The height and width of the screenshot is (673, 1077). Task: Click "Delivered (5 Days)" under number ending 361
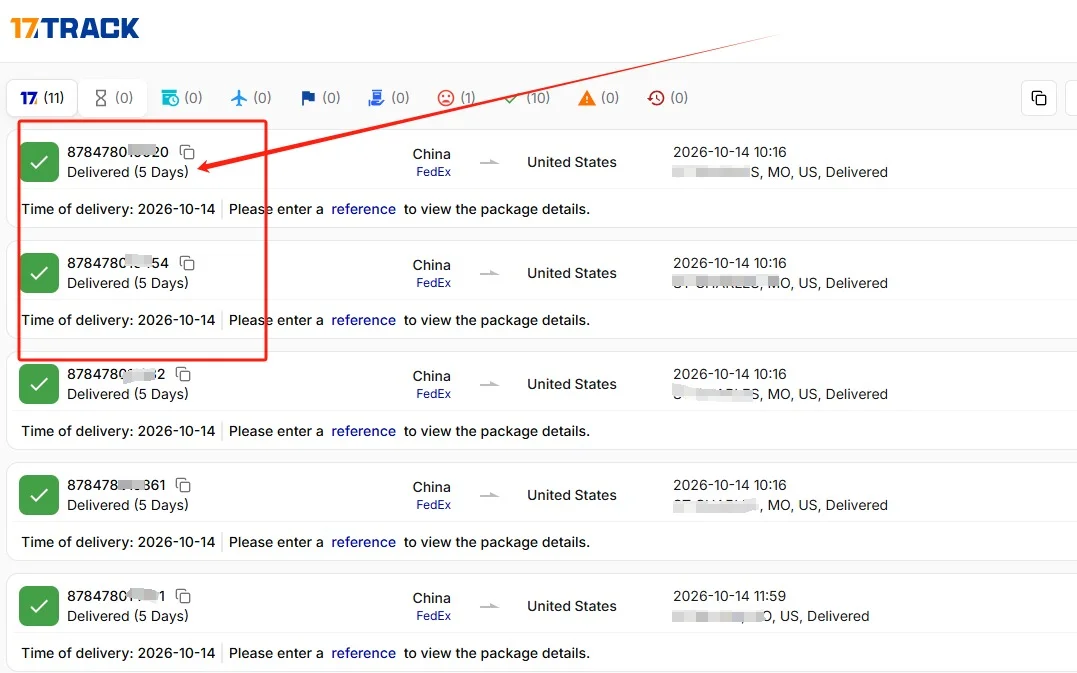tap(128, 505)
